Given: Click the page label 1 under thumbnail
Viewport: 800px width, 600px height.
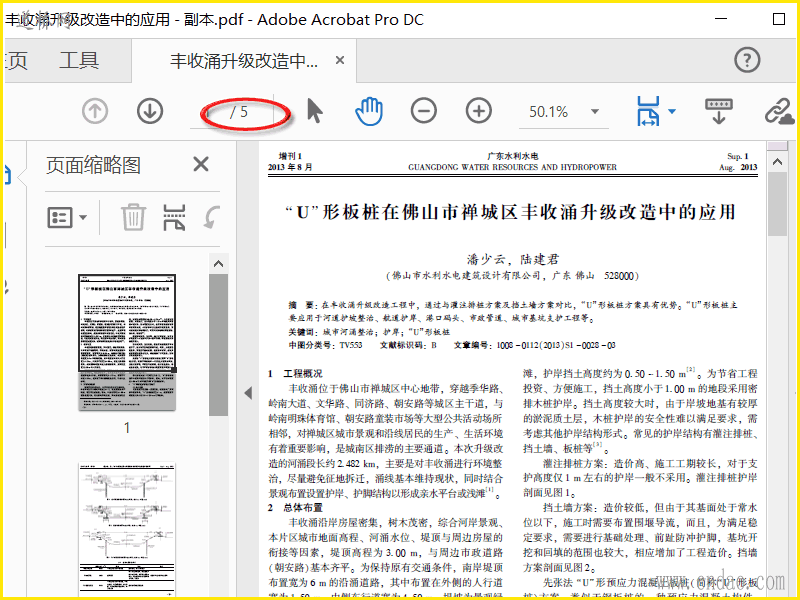Looking at the screenshot, I should point(127,428).
